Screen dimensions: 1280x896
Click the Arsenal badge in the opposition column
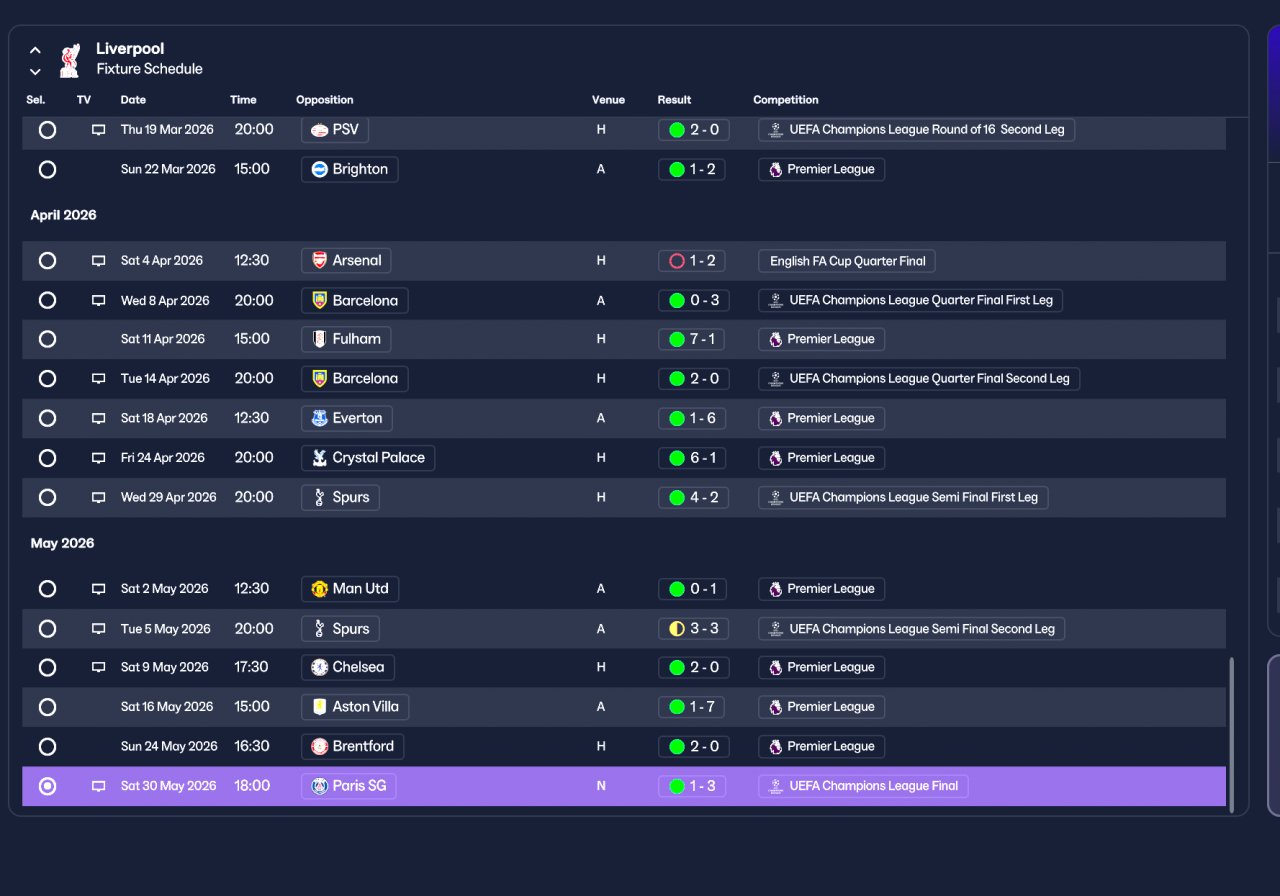pyautogui.click(x=319, y=261)
